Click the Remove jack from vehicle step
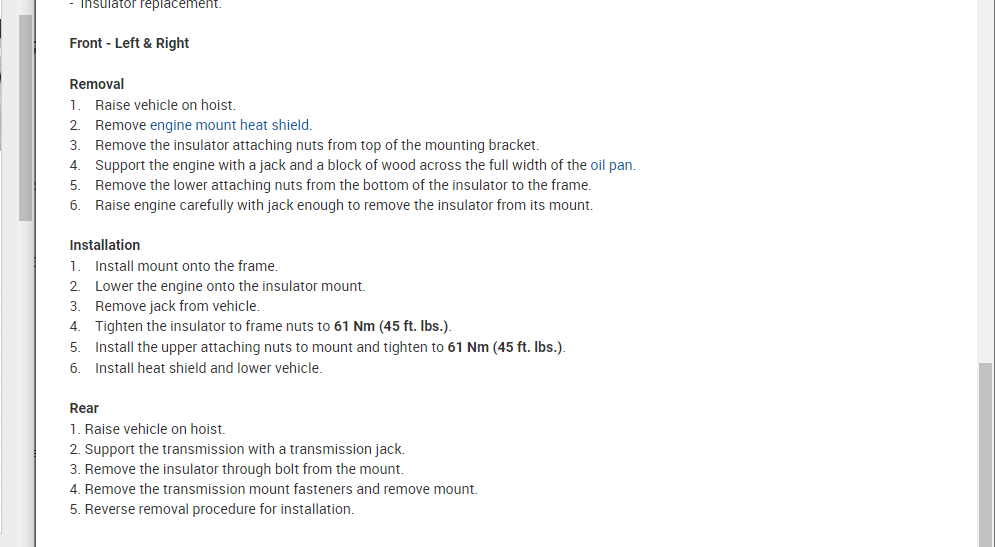The width and height of the screenshot is (995, 547). click(x=177, y=306)
